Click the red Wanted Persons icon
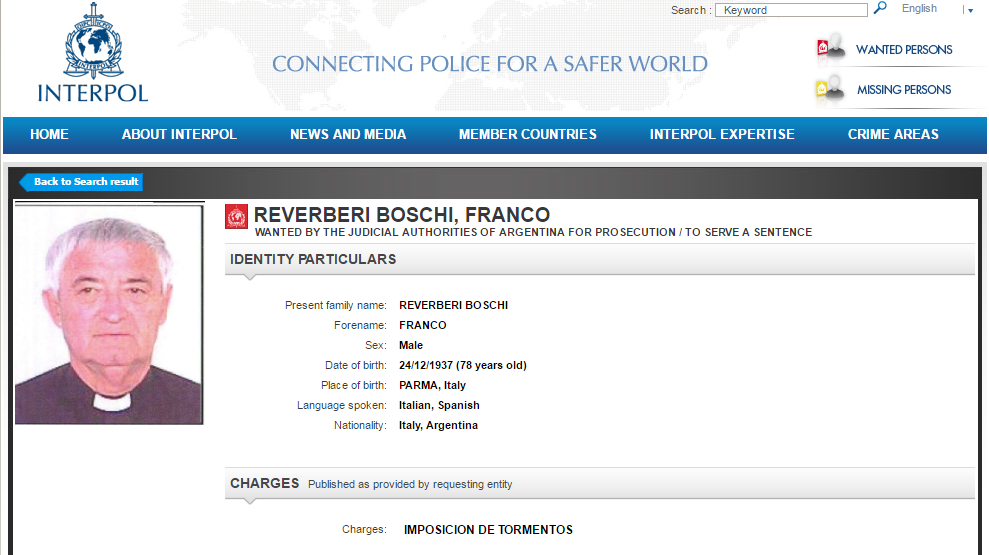Screen dimensions: 989x555 click(x=831, y=48)
